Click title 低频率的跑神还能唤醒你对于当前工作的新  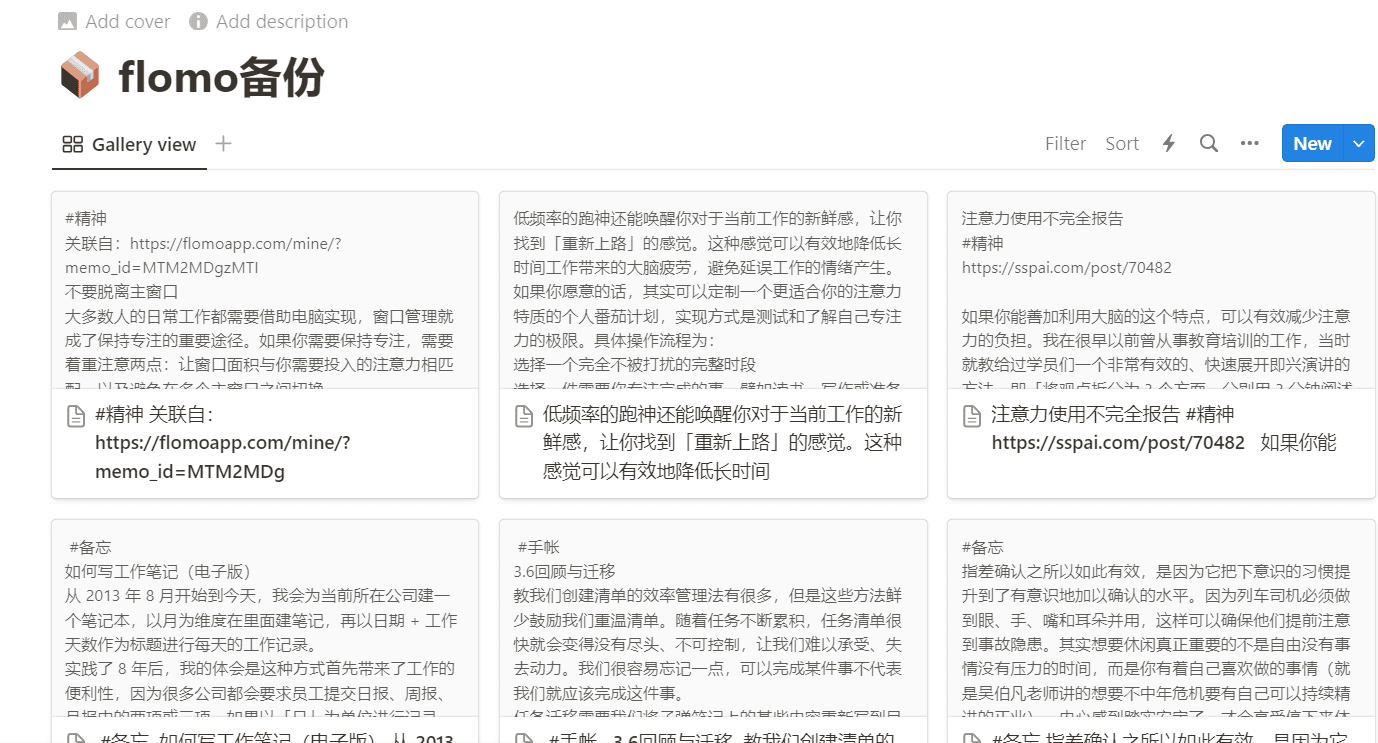723,443
